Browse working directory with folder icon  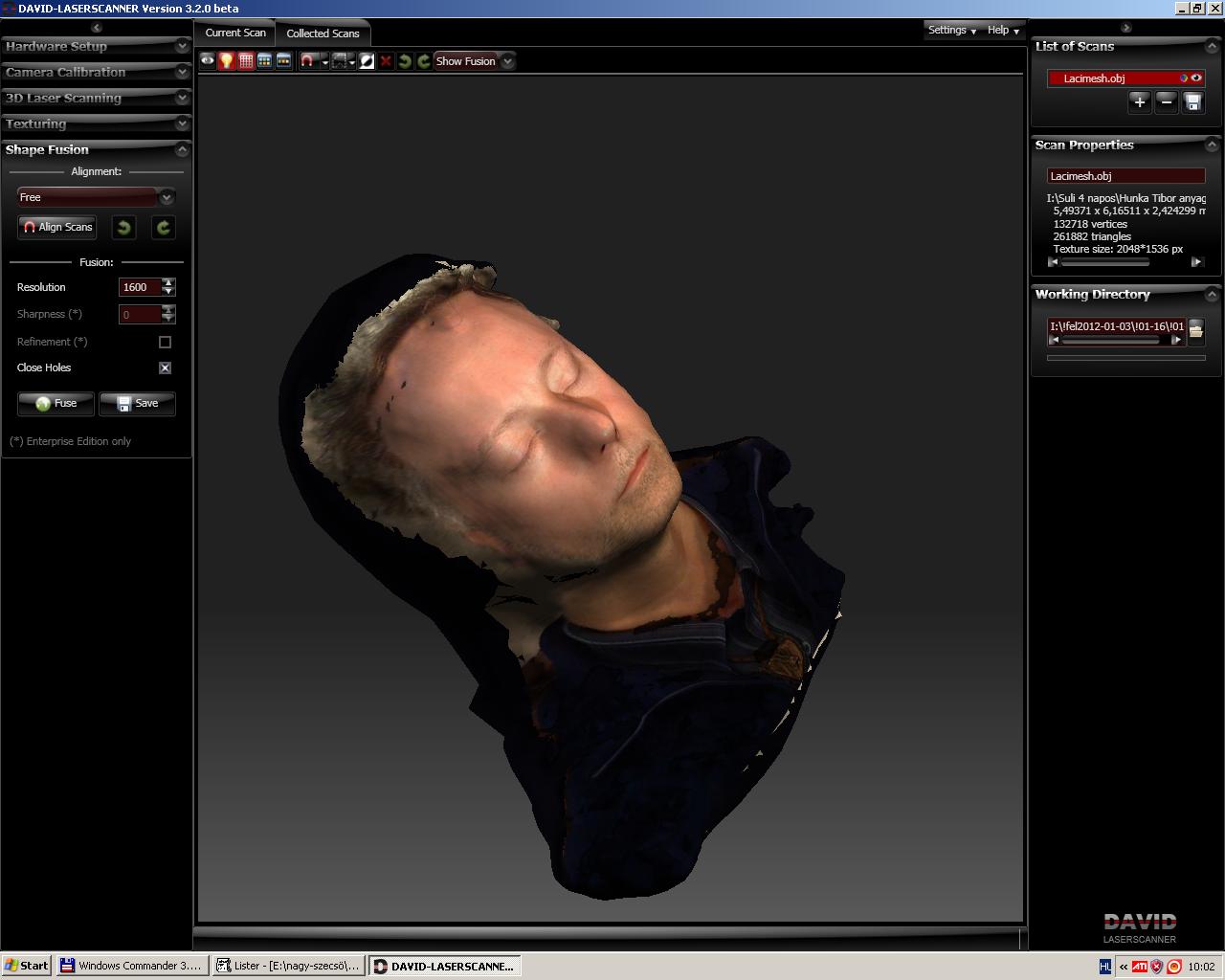point(1195,330)
